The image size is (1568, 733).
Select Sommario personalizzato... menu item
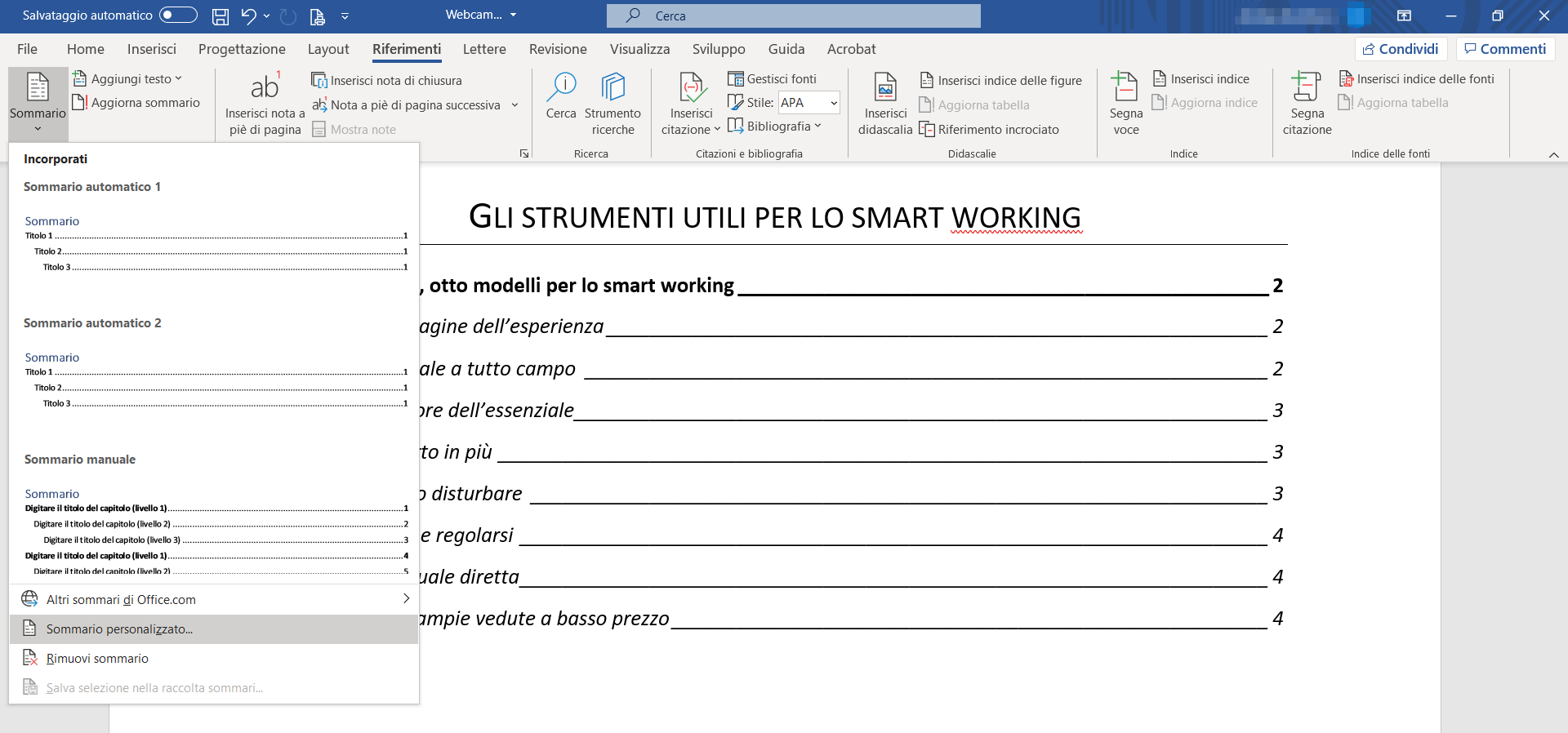click(x=119, y=629)
